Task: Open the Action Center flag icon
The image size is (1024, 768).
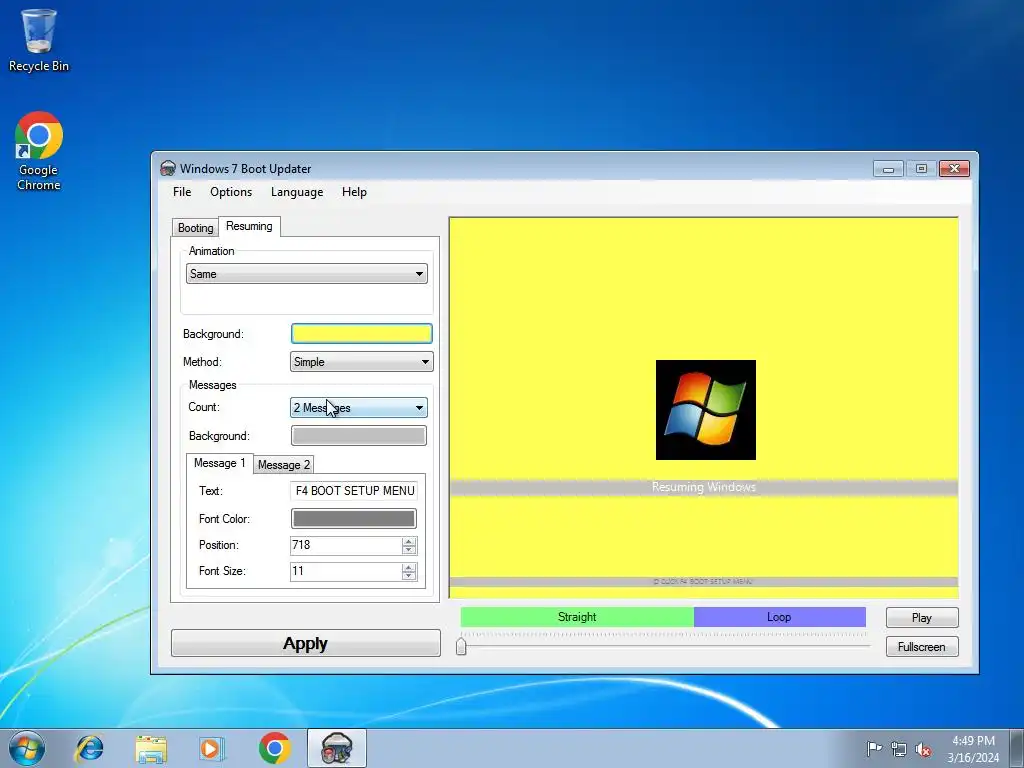Action: coord(874,748)
